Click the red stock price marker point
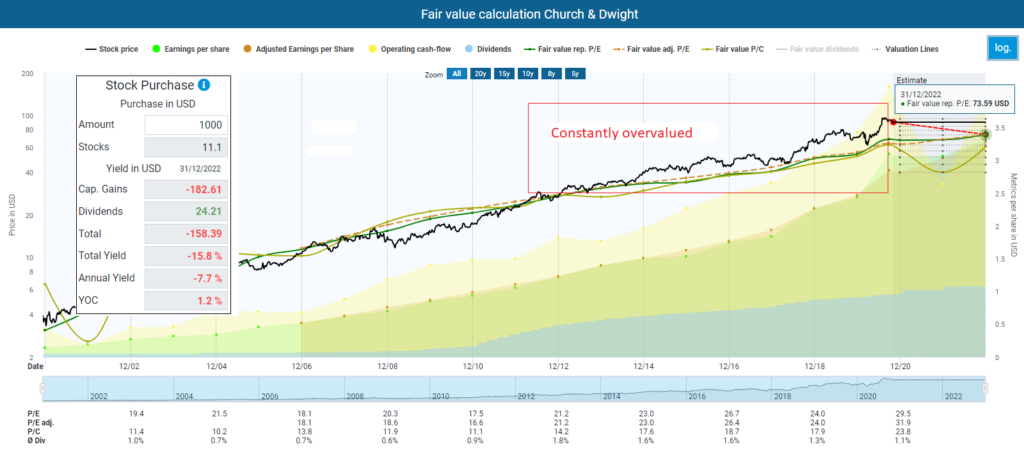Screen dimensions: 1024x449 tap(893, 122)
